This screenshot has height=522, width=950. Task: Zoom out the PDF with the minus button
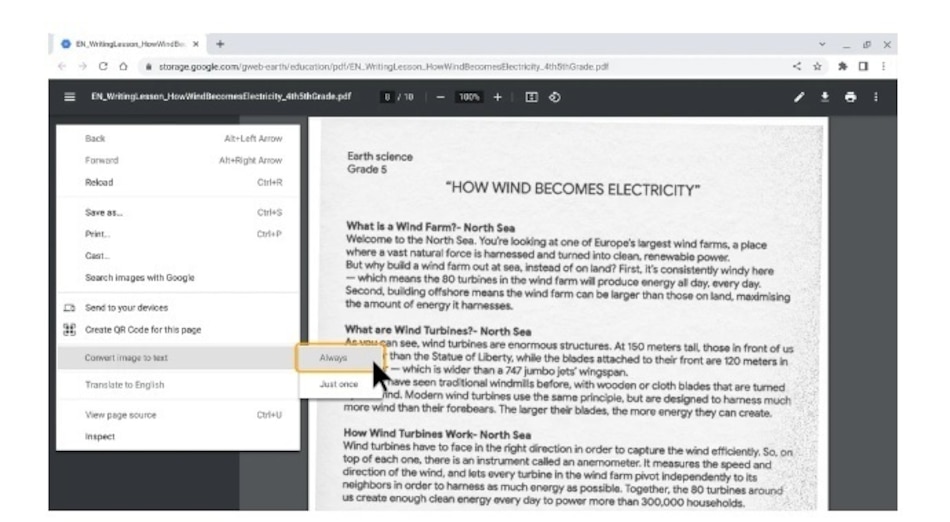(440, 97)
